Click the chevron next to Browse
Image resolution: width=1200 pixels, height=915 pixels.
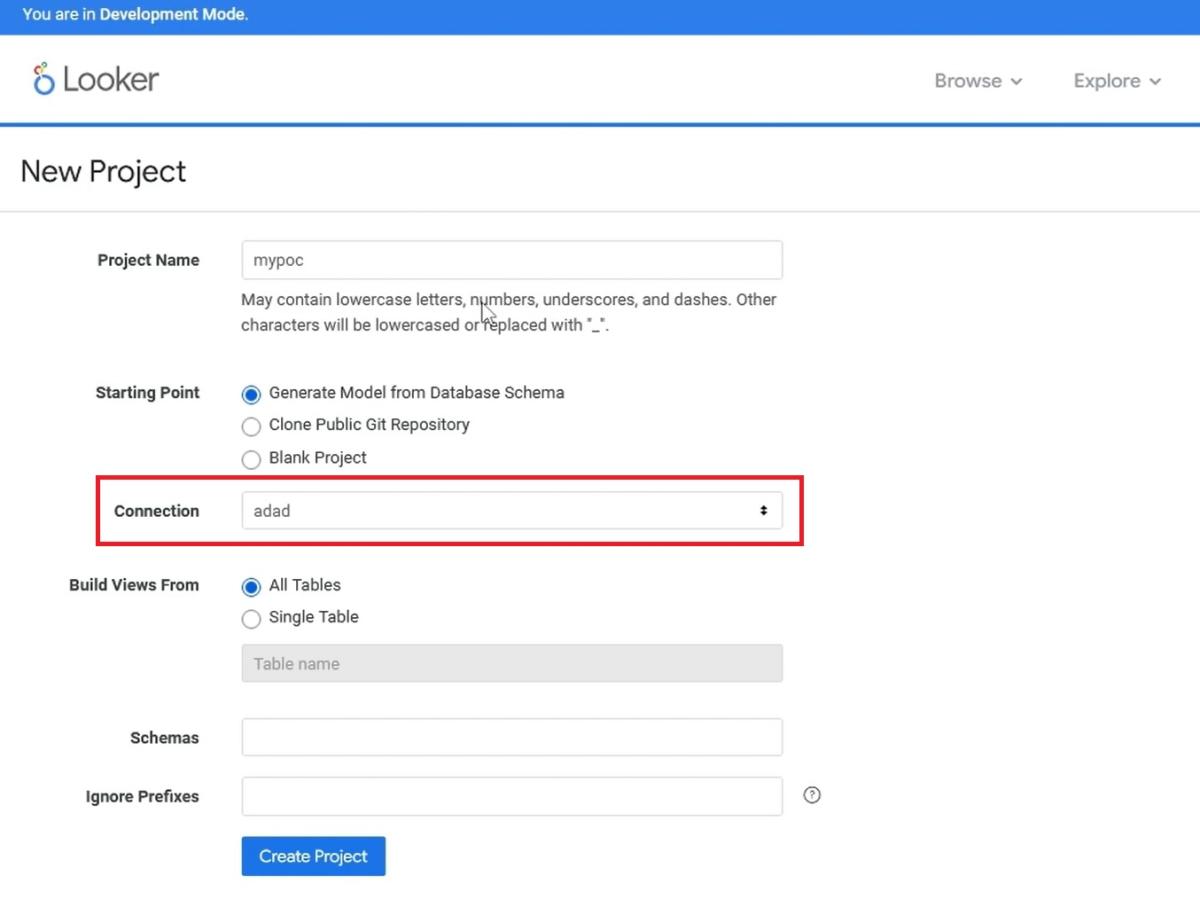click(x=1017, y=81)
